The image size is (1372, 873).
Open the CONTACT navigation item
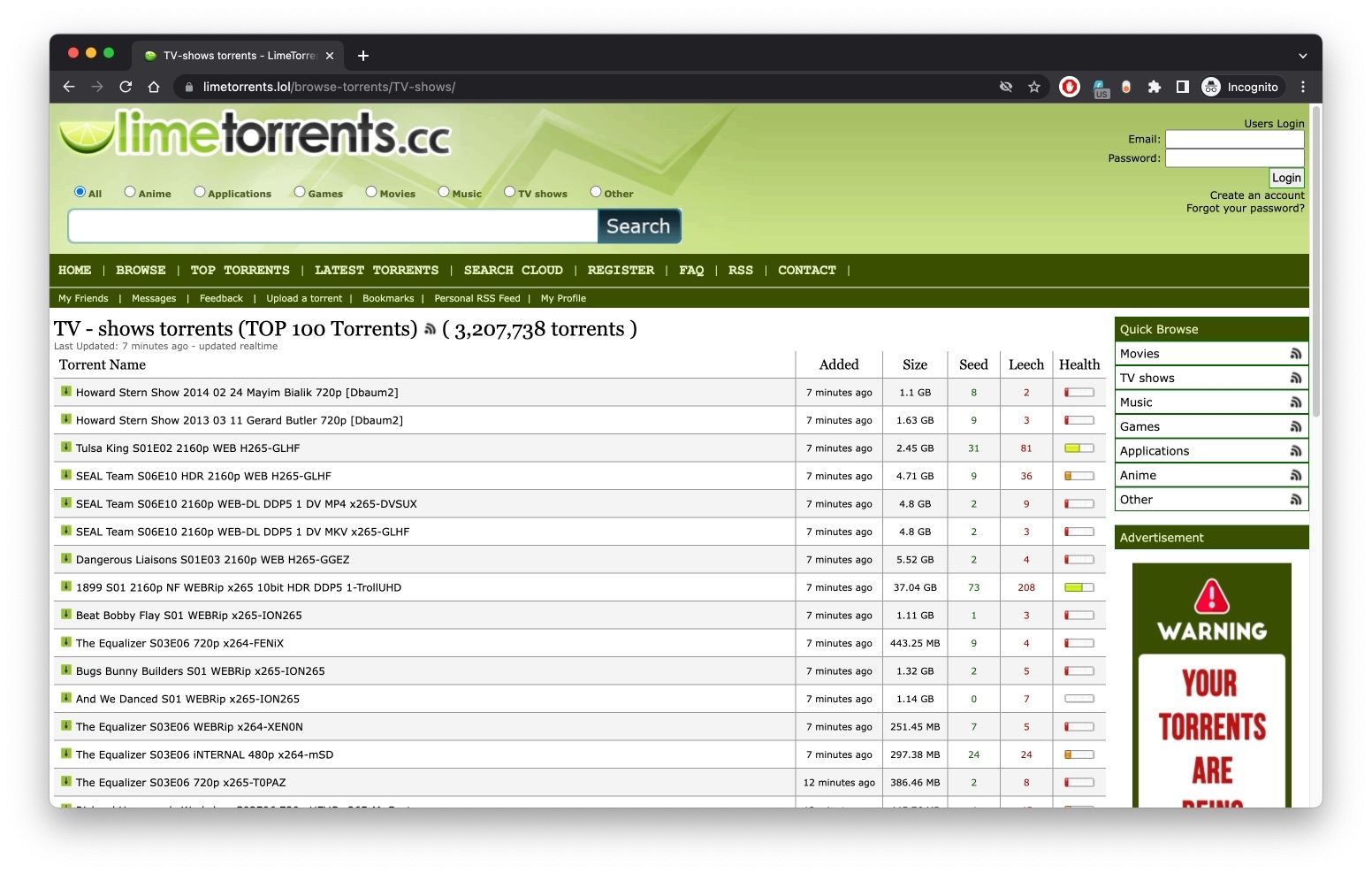pyautogui.click(x=807, y=271)
